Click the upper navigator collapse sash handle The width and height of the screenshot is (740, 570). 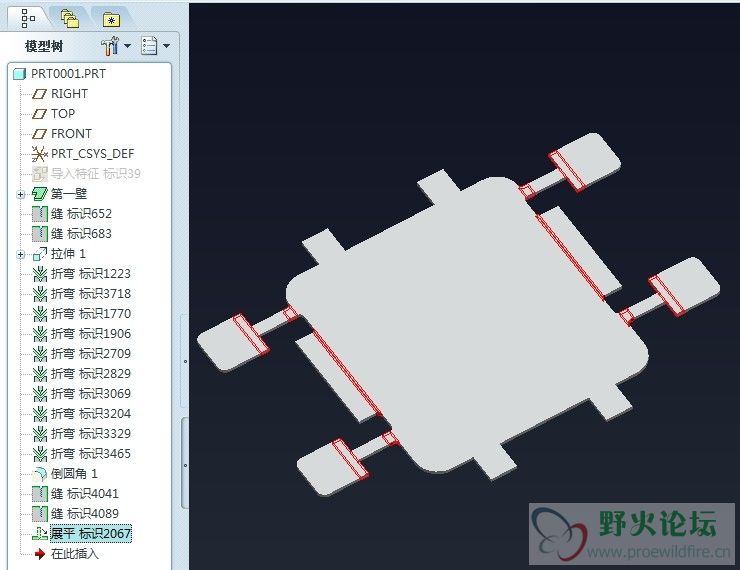pyautogui.click(x=185, y=361)
